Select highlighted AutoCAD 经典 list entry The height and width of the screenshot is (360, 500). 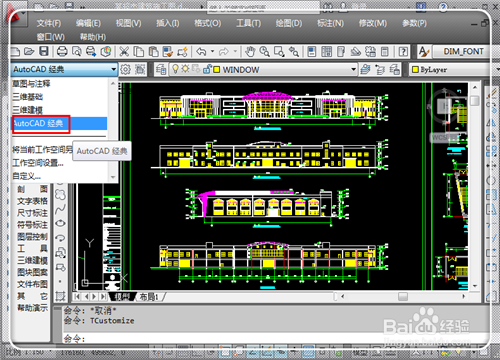pyautogui.click(x=59, y=123)
